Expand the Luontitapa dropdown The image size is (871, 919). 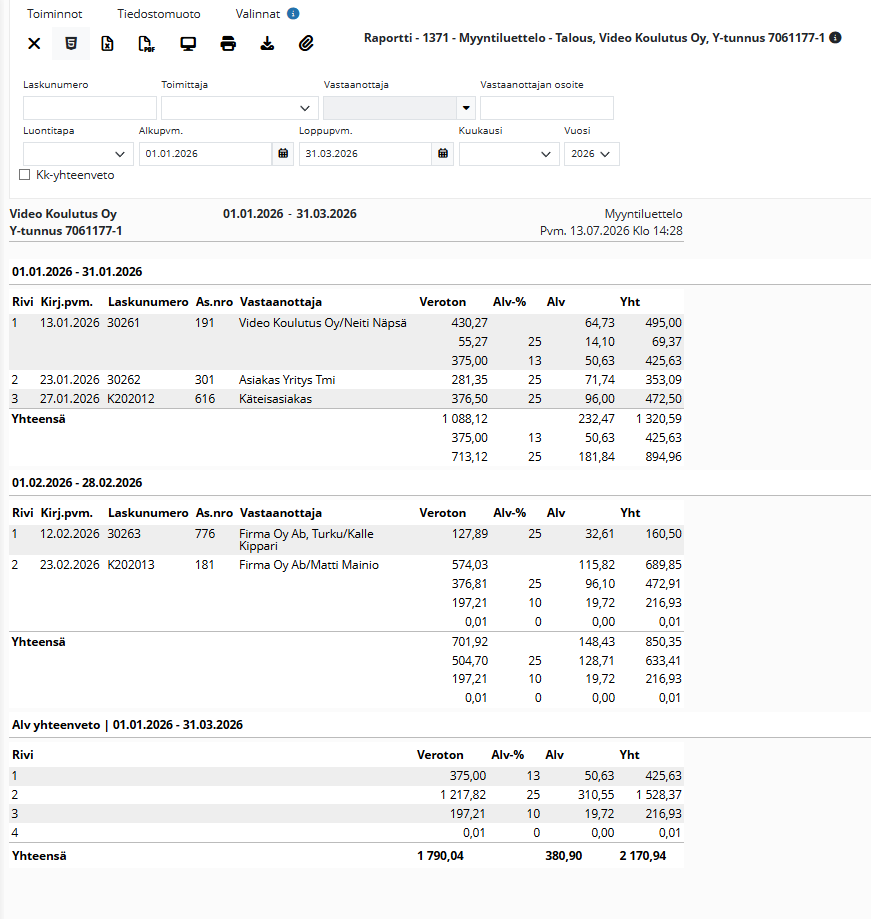[79, 154]
